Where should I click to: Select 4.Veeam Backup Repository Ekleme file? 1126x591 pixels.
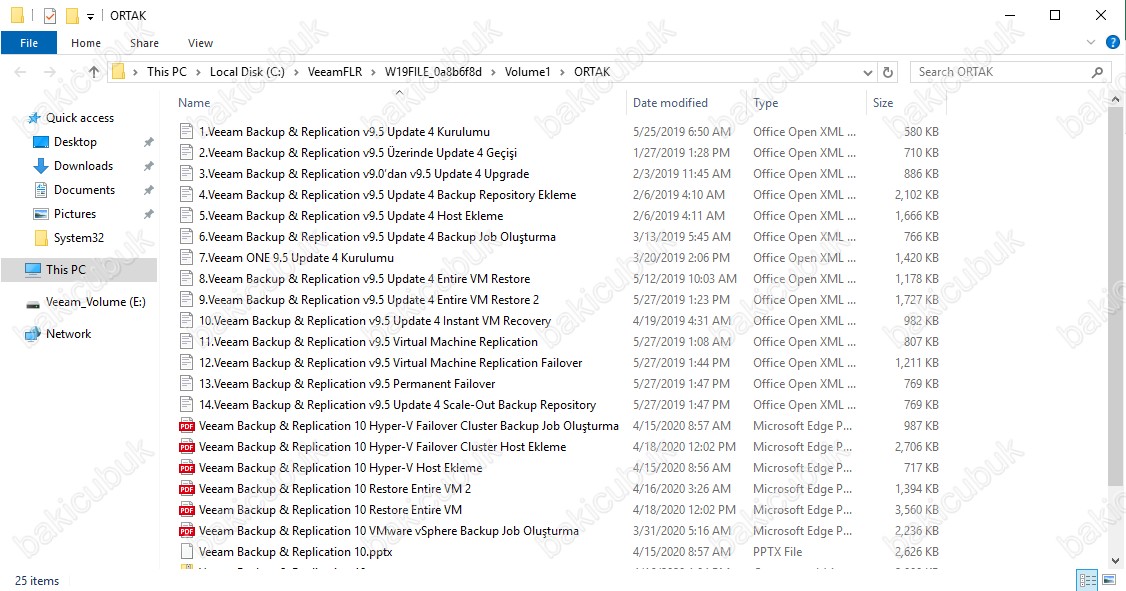[x=387, y=195]
